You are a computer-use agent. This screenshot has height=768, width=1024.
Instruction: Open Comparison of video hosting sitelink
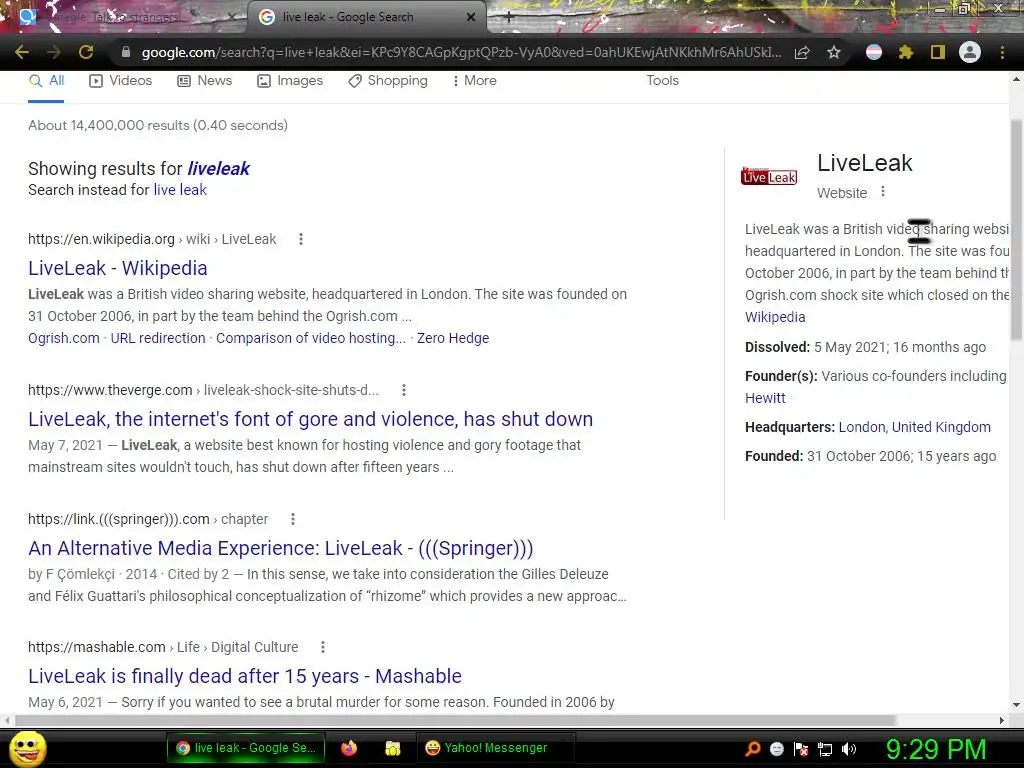pyautogui.click(x=311, y=338)
